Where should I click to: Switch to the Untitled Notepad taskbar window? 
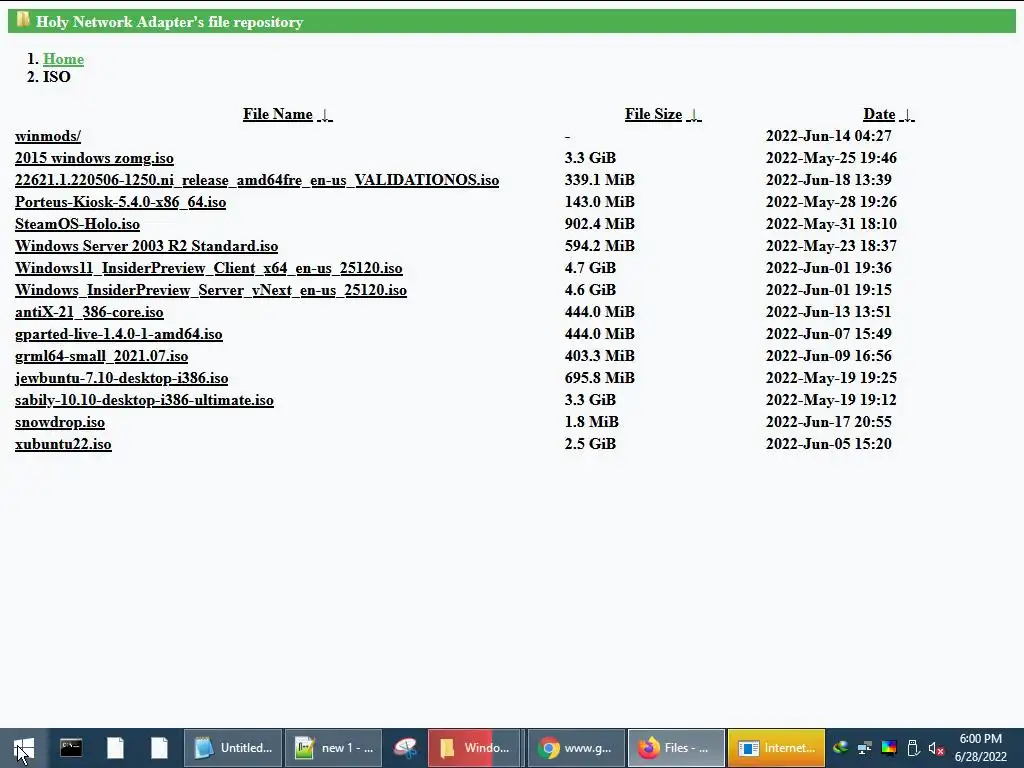pos(233,748)
